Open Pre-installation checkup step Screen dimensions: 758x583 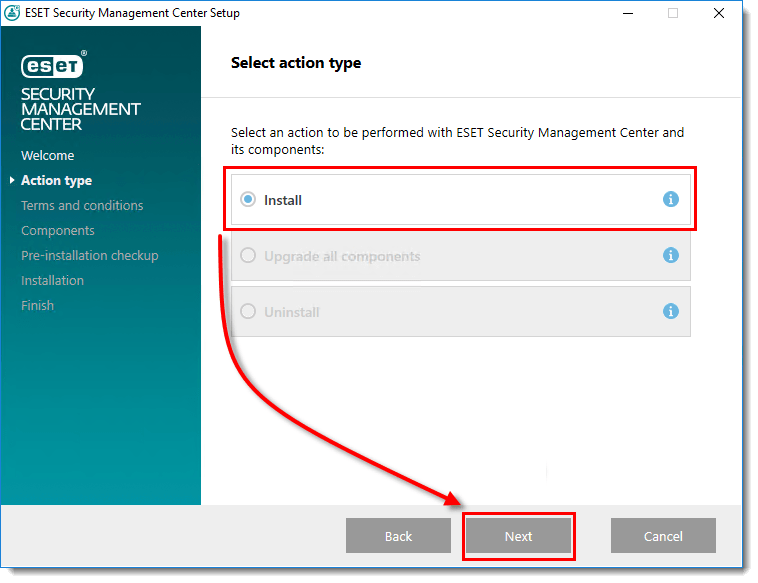click(x=89, y=256)
